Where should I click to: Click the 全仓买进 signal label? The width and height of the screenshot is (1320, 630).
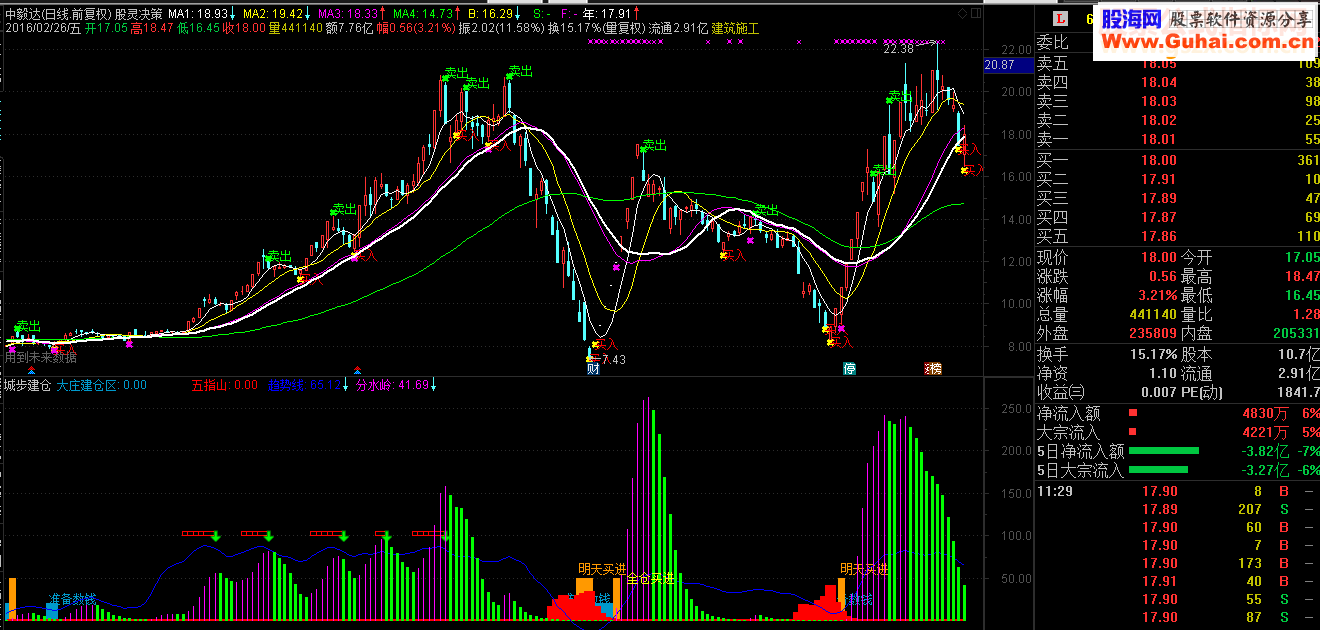pos(650,578)
